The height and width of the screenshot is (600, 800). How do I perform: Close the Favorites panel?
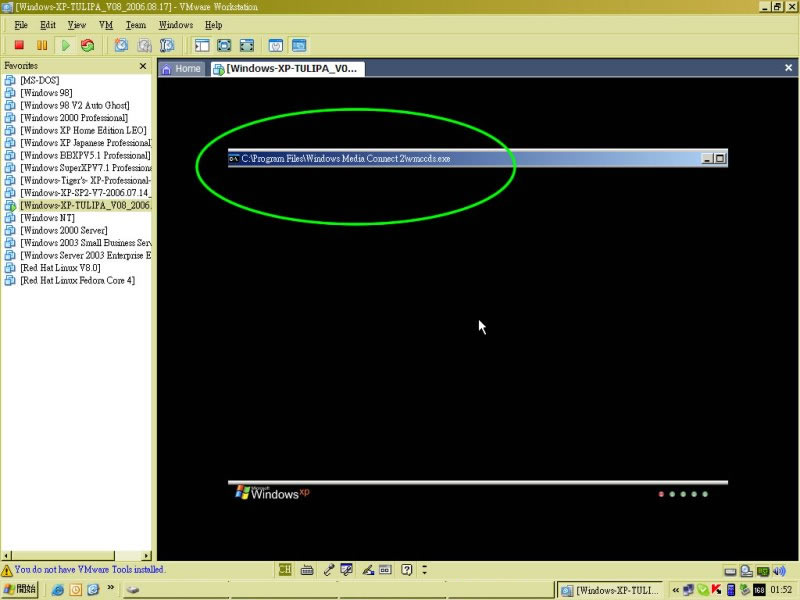143,66
